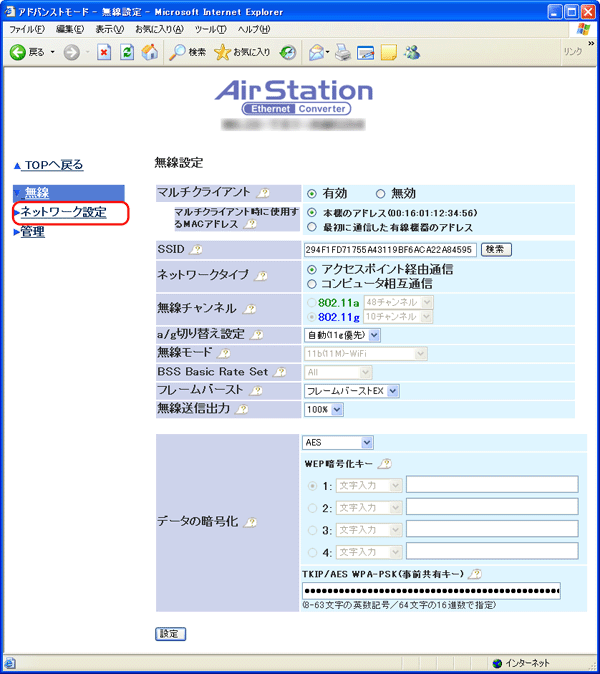Screen dimensions: 600x674
Task: Open the AES encryption type dropdown
Action: [x=337, y=442]
